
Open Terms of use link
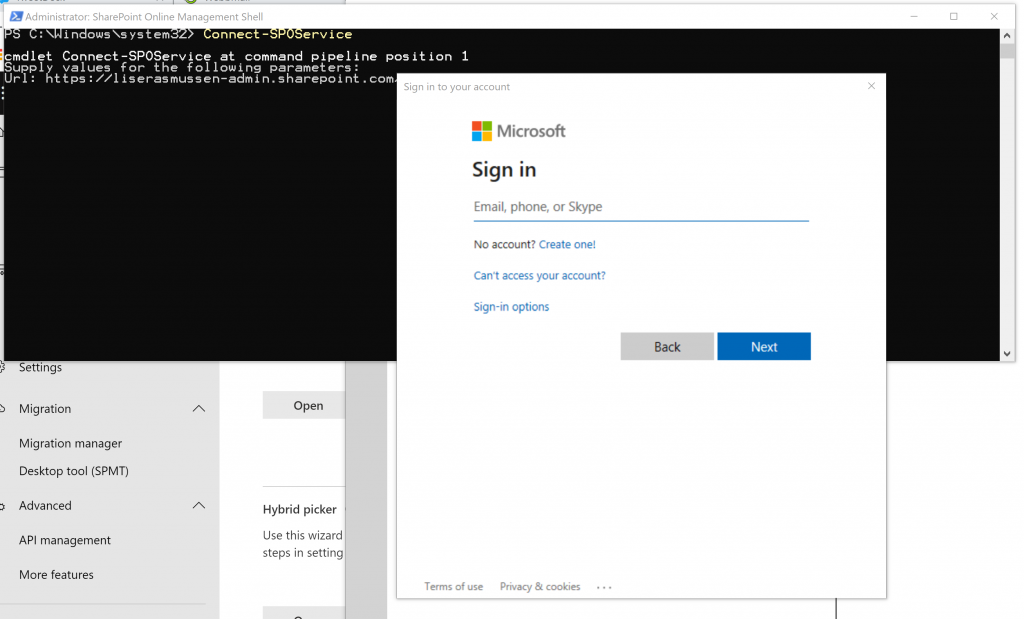[454, 586]
